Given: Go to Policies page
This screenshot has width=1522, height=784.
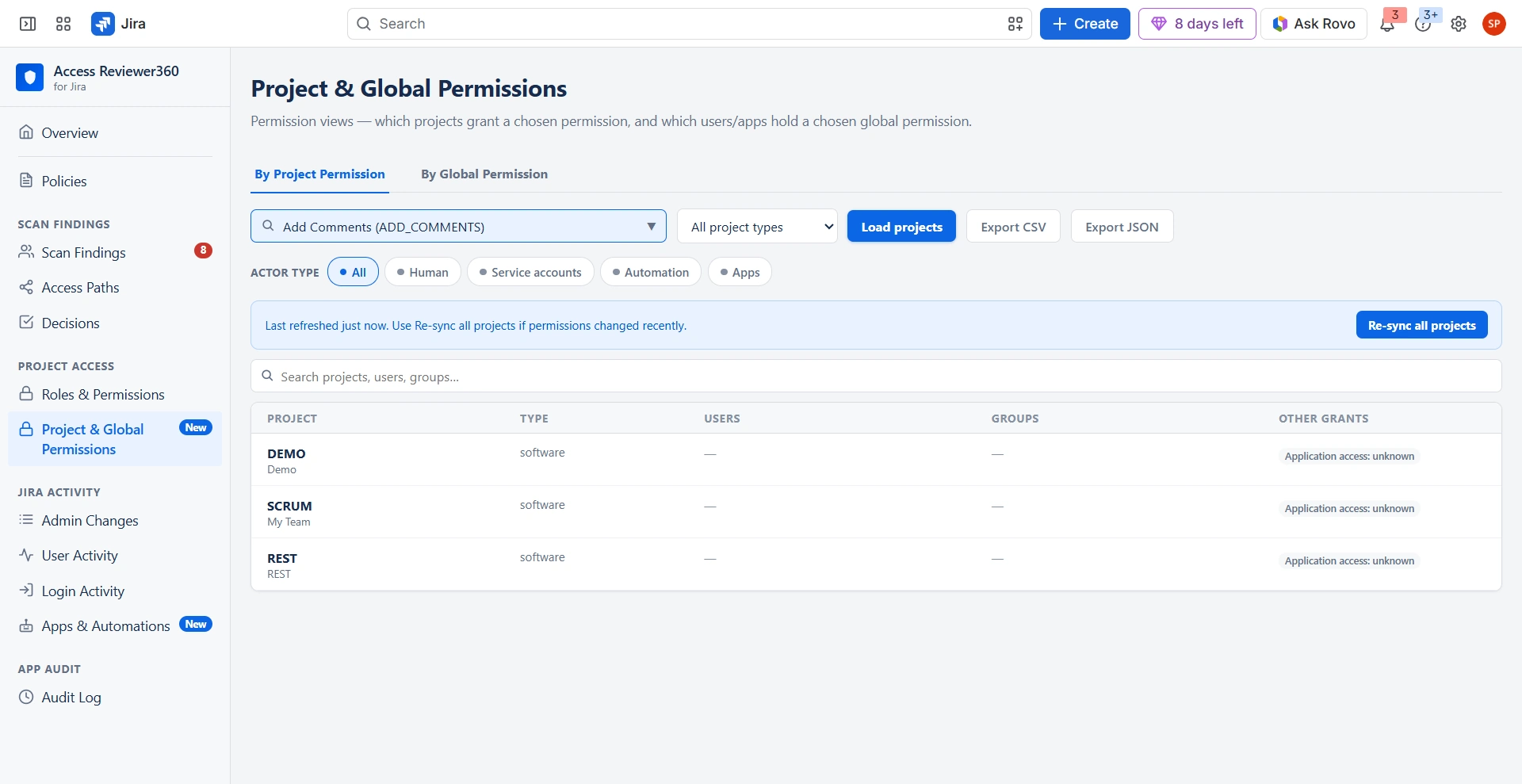Looking at the screenshot, I should click(115, 181).
